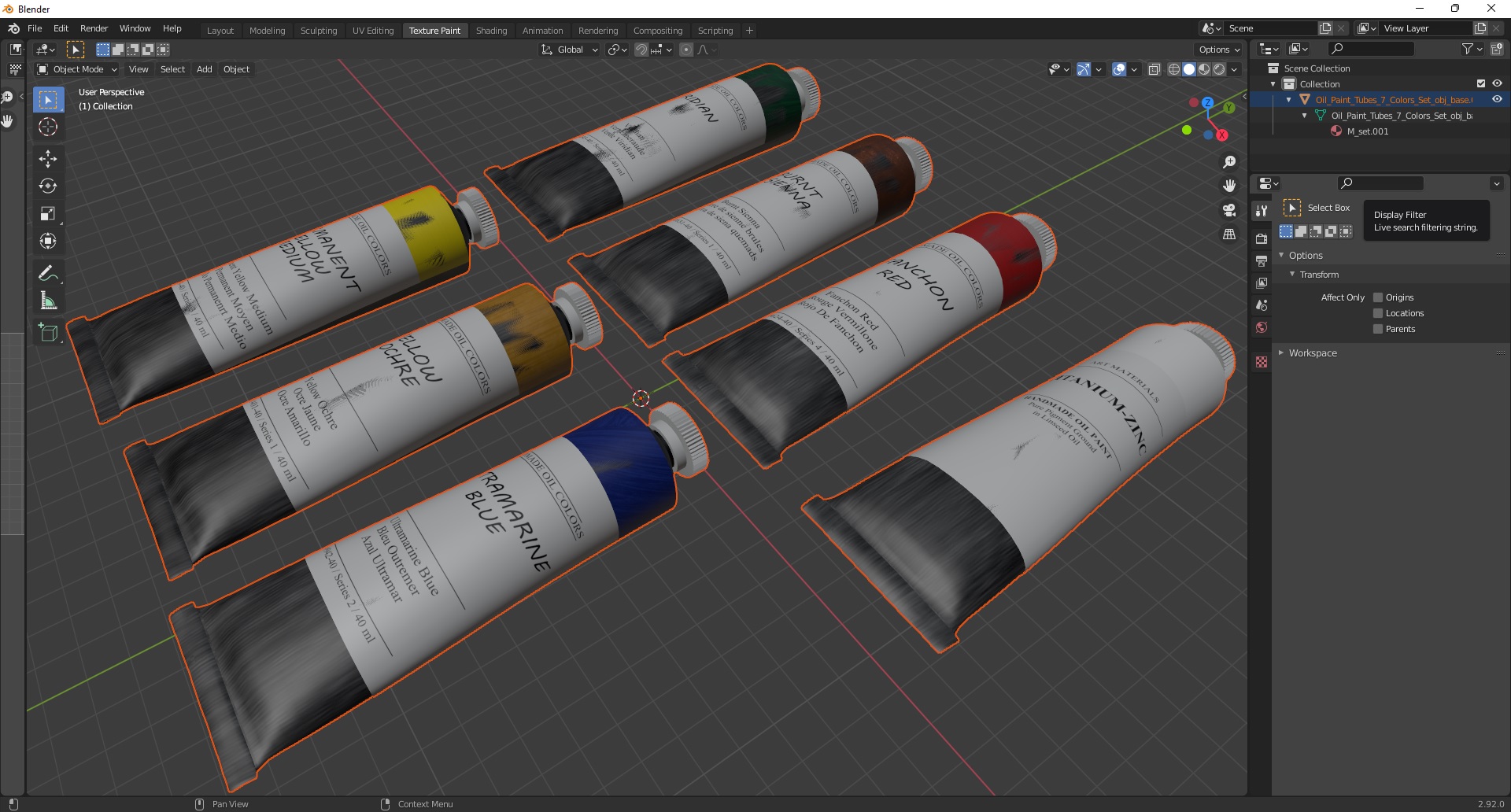This screenshot has width=1511, height=812.
Task: Open the View Layer properties tab
Action: (1262, 282)
